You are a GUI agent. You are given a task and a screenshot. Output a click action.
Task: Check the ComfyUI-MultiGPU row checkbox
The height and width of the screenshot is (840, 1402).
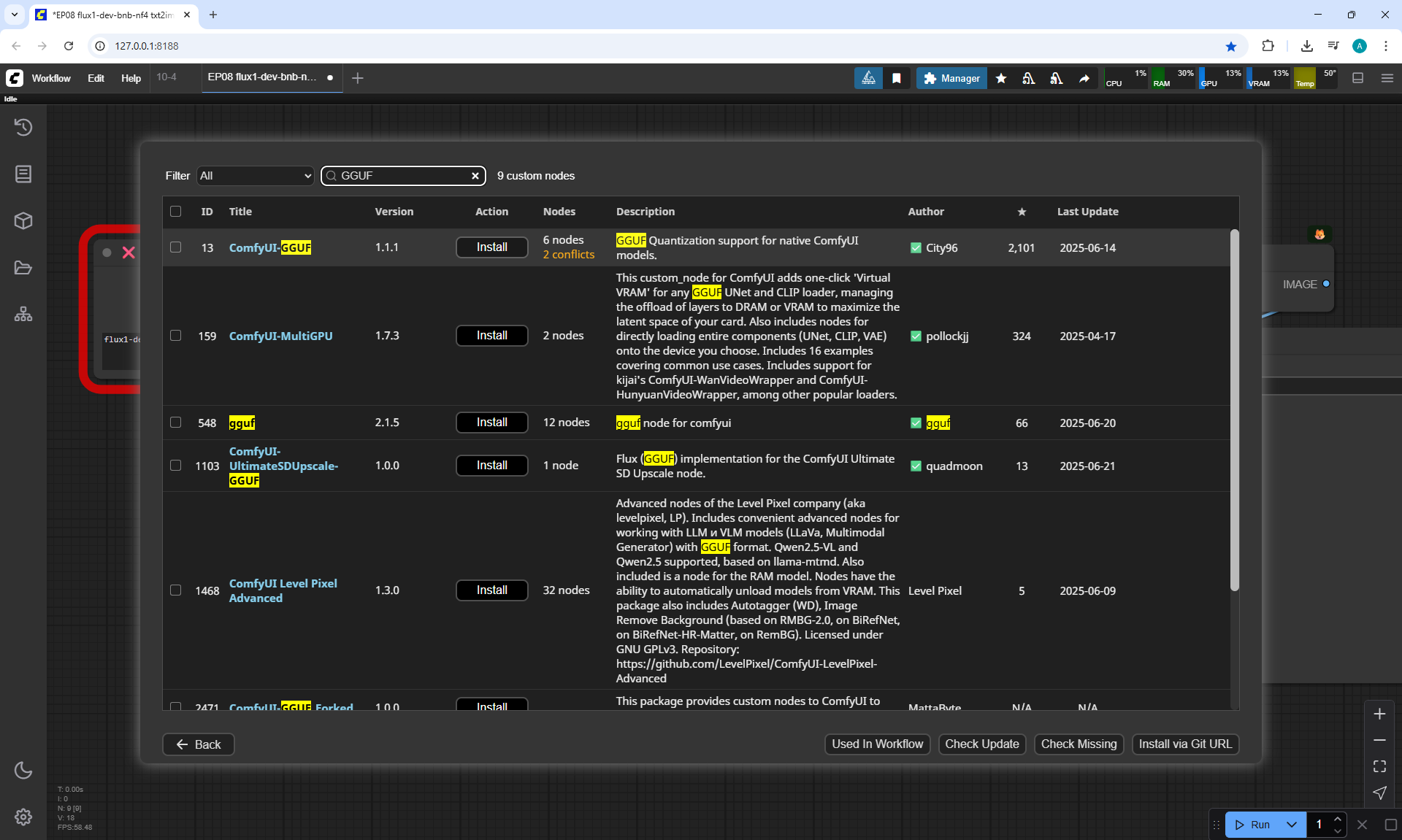(x=176, y=336)
